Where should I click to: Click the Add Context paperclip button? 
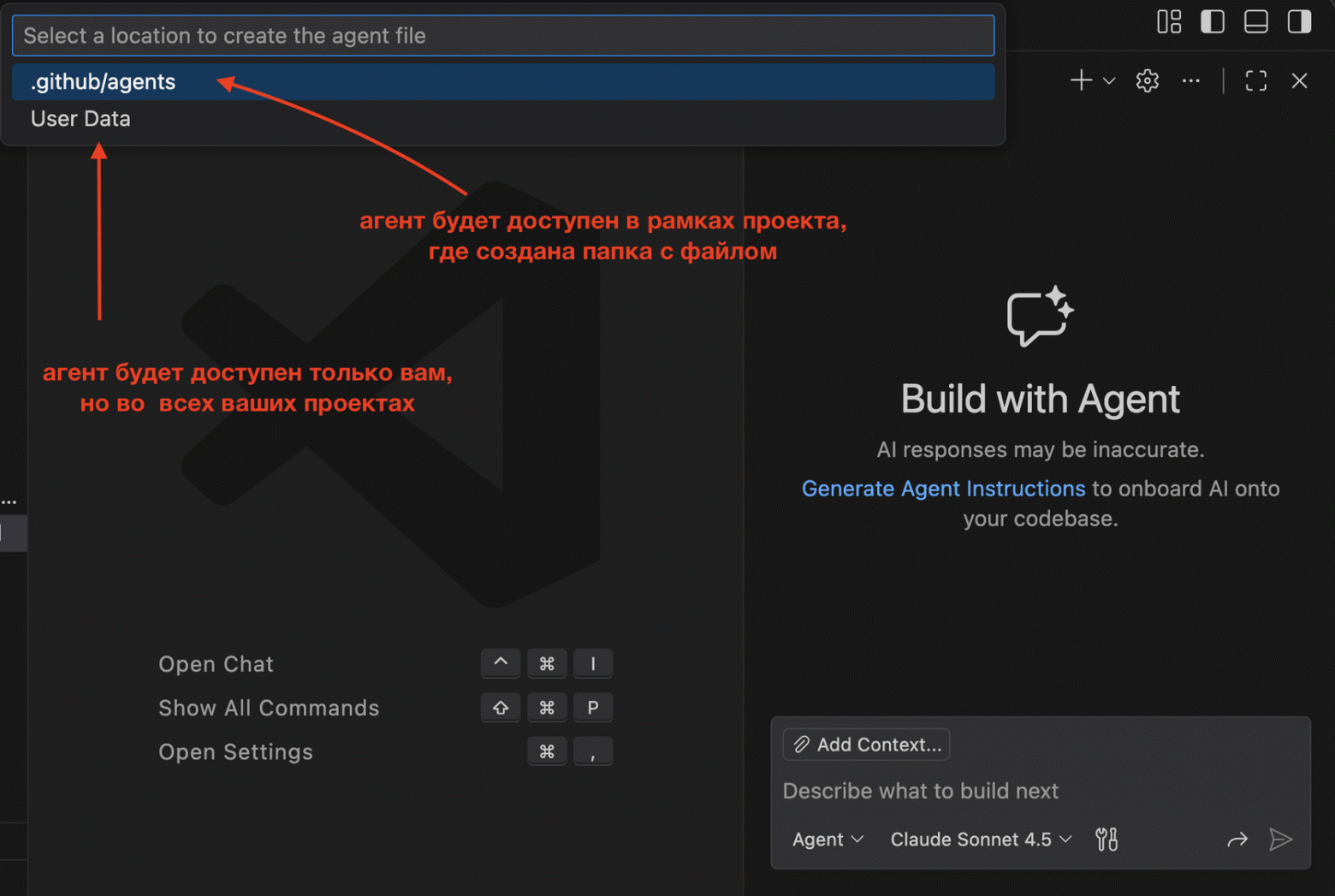(865, 745)
